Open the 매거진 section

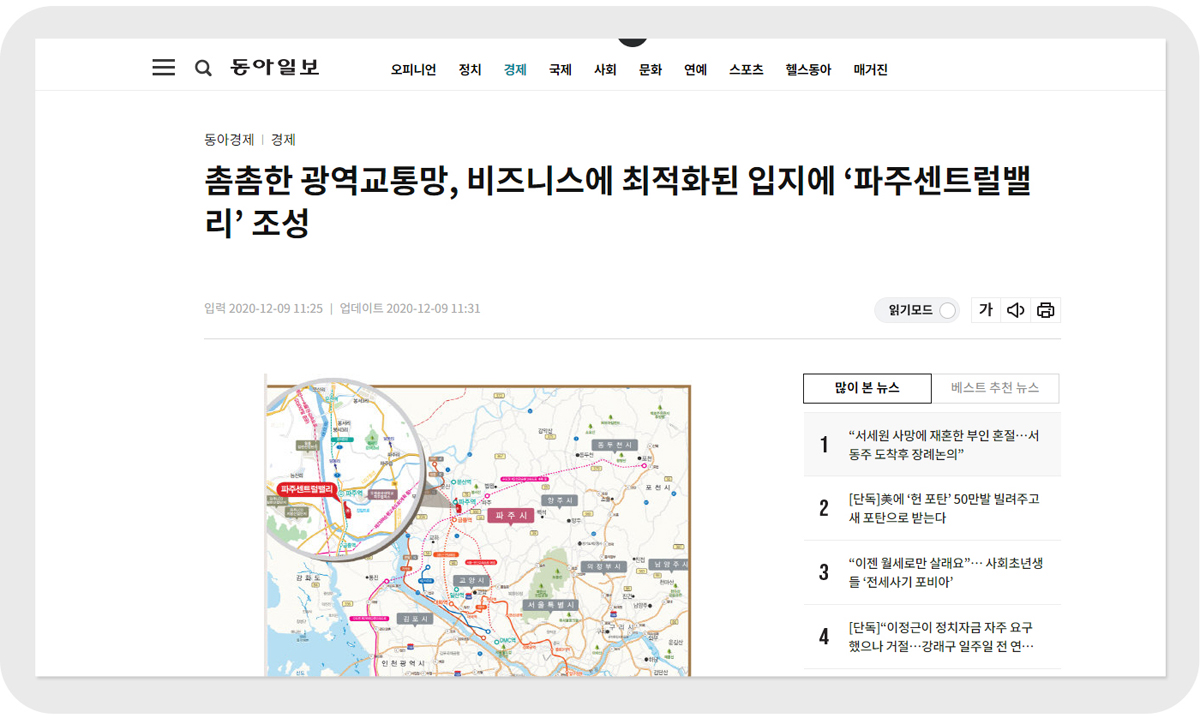point(870,70)
